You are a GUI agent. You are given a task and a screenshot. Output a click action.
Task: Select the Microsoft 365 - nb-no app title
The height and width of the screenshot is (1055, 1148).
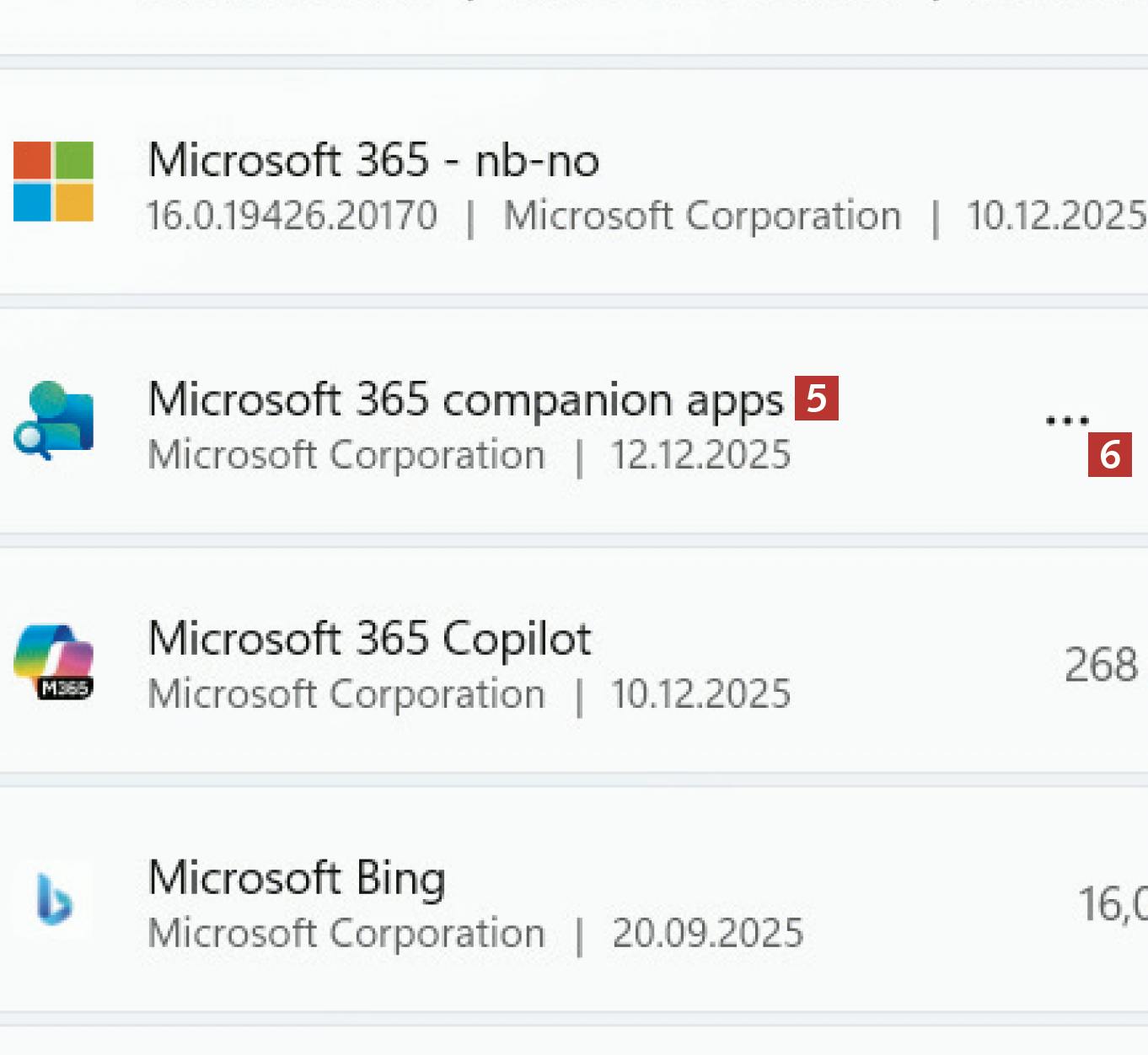coord(373,160)
